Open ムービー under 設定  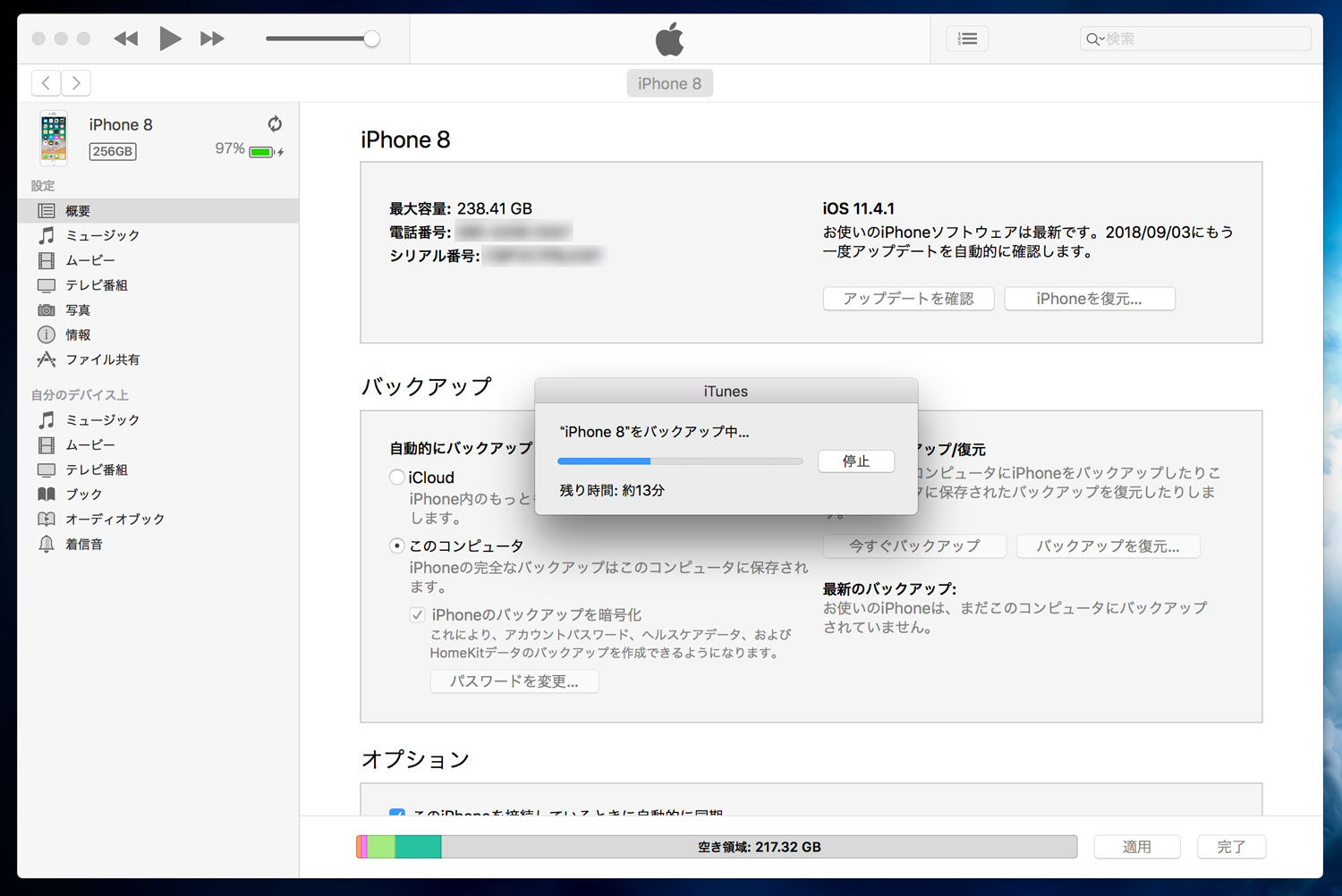pyautogui.click(x=157, y=260)
